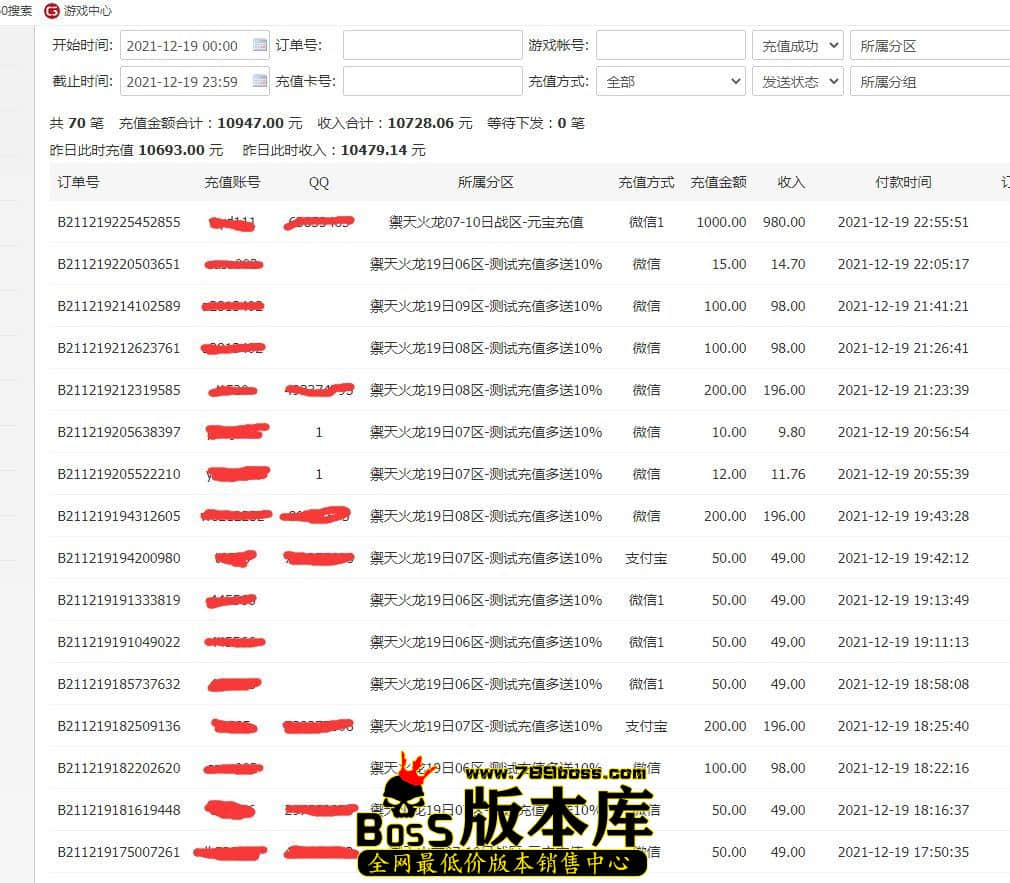This screenshot has height=883, width=1010.
Task: Open the 所属分区 filter combo box
Action: click(x=929, y=46)
